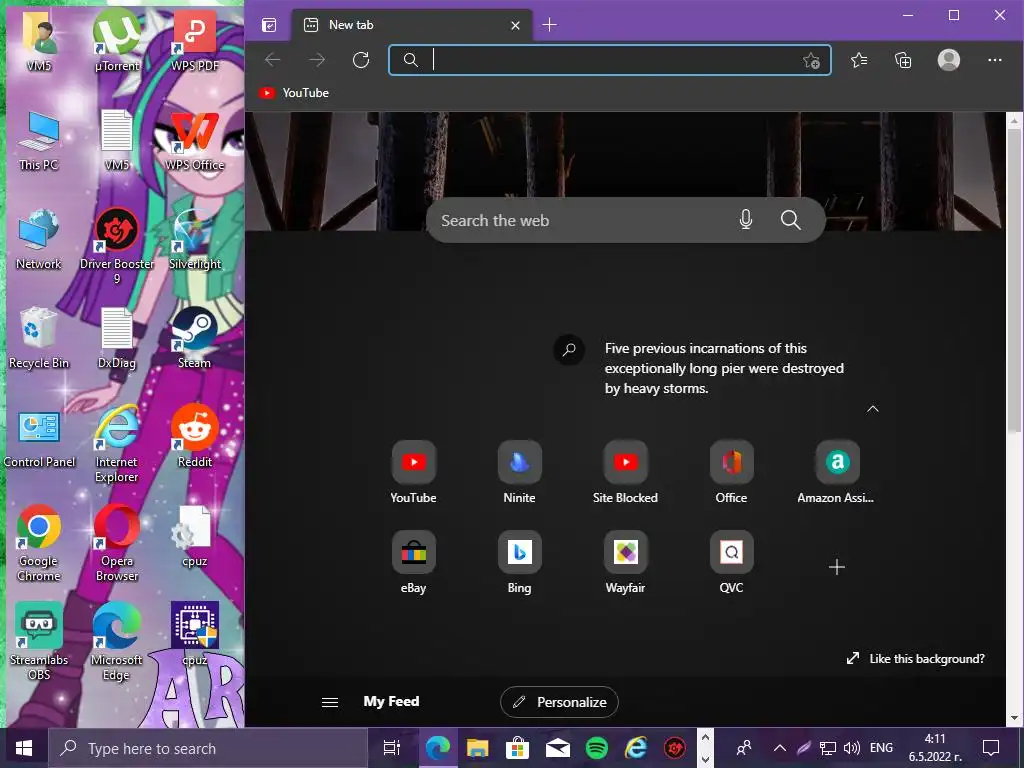Select the DxDiag desktop file

coord(117,338)
